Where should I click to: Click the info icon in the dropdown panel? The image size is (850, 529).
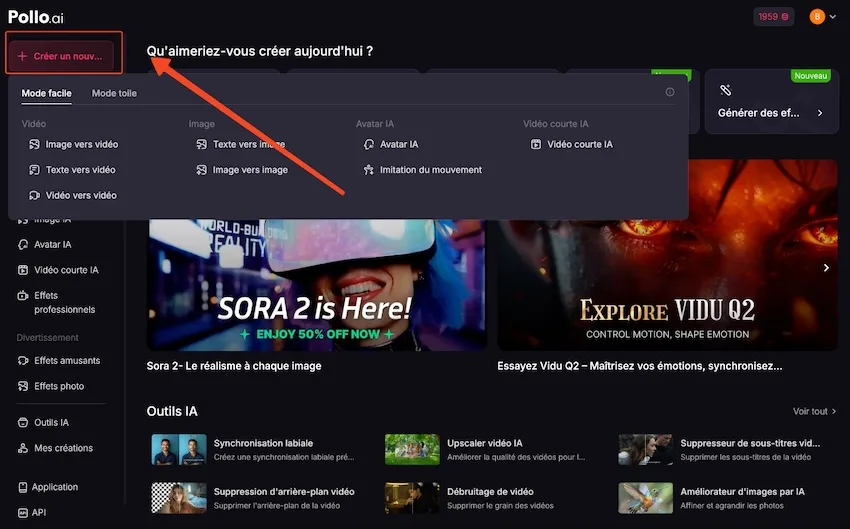[670, 93]
